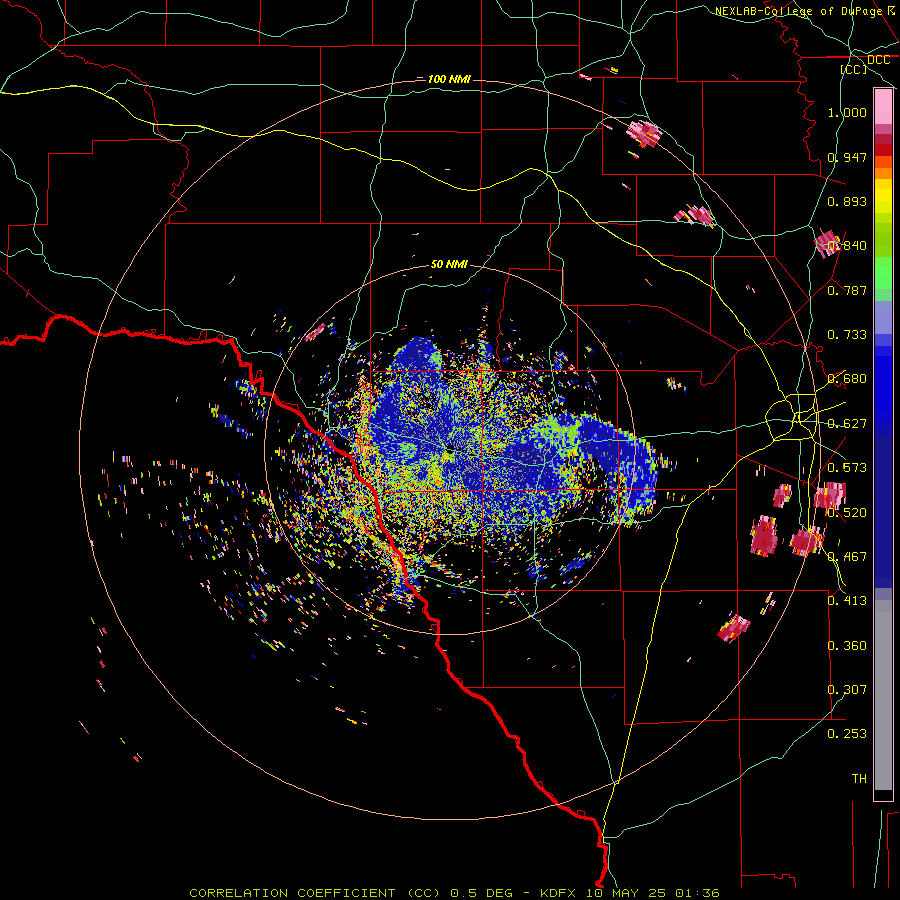900x900 pixels.
Task: Click the DCC label above the color scale
Action: (878, 60)
